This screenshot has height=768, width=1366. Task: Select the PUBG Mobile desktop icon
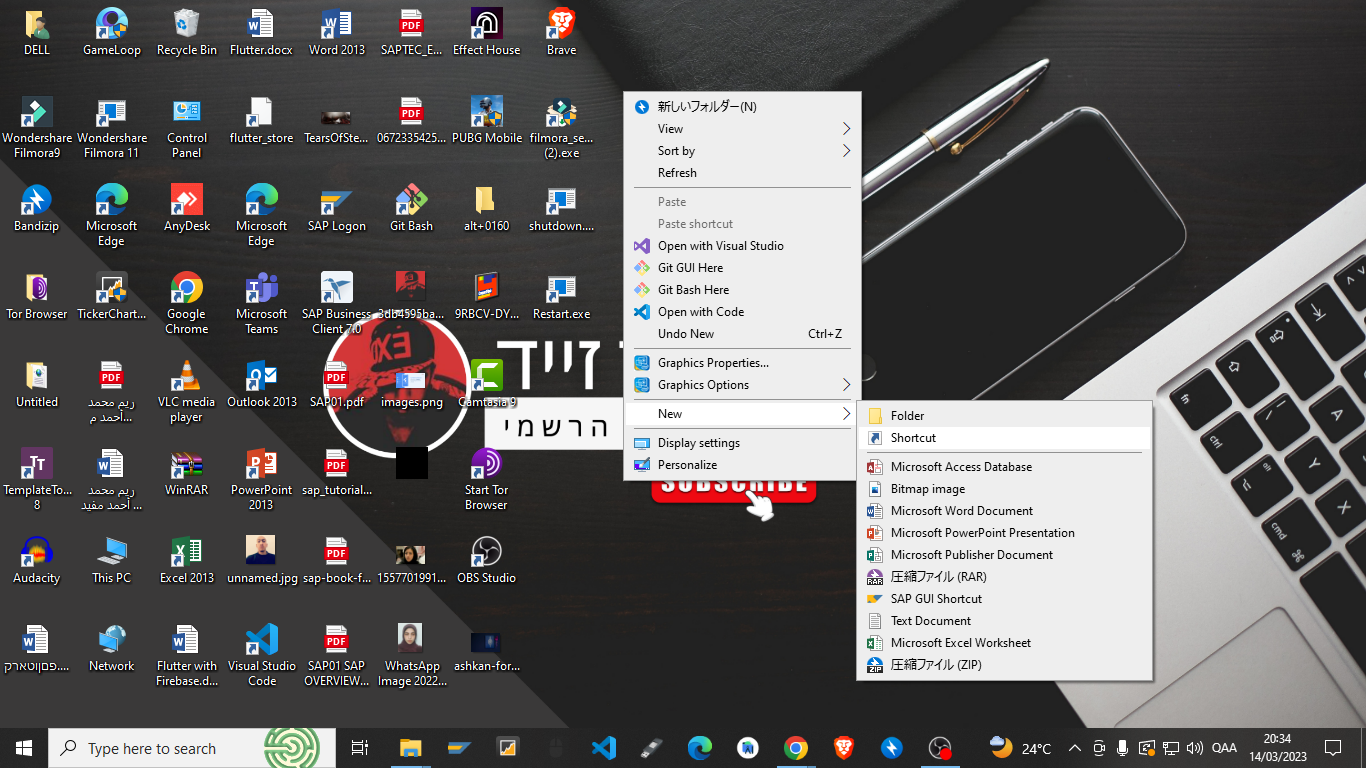[486, 120]
